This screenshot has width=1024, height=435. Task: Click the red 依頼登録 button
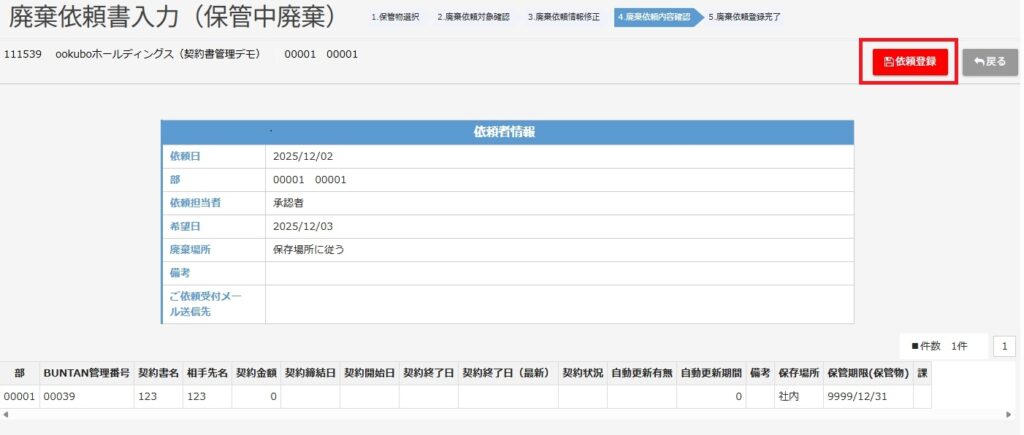[909, 62]
